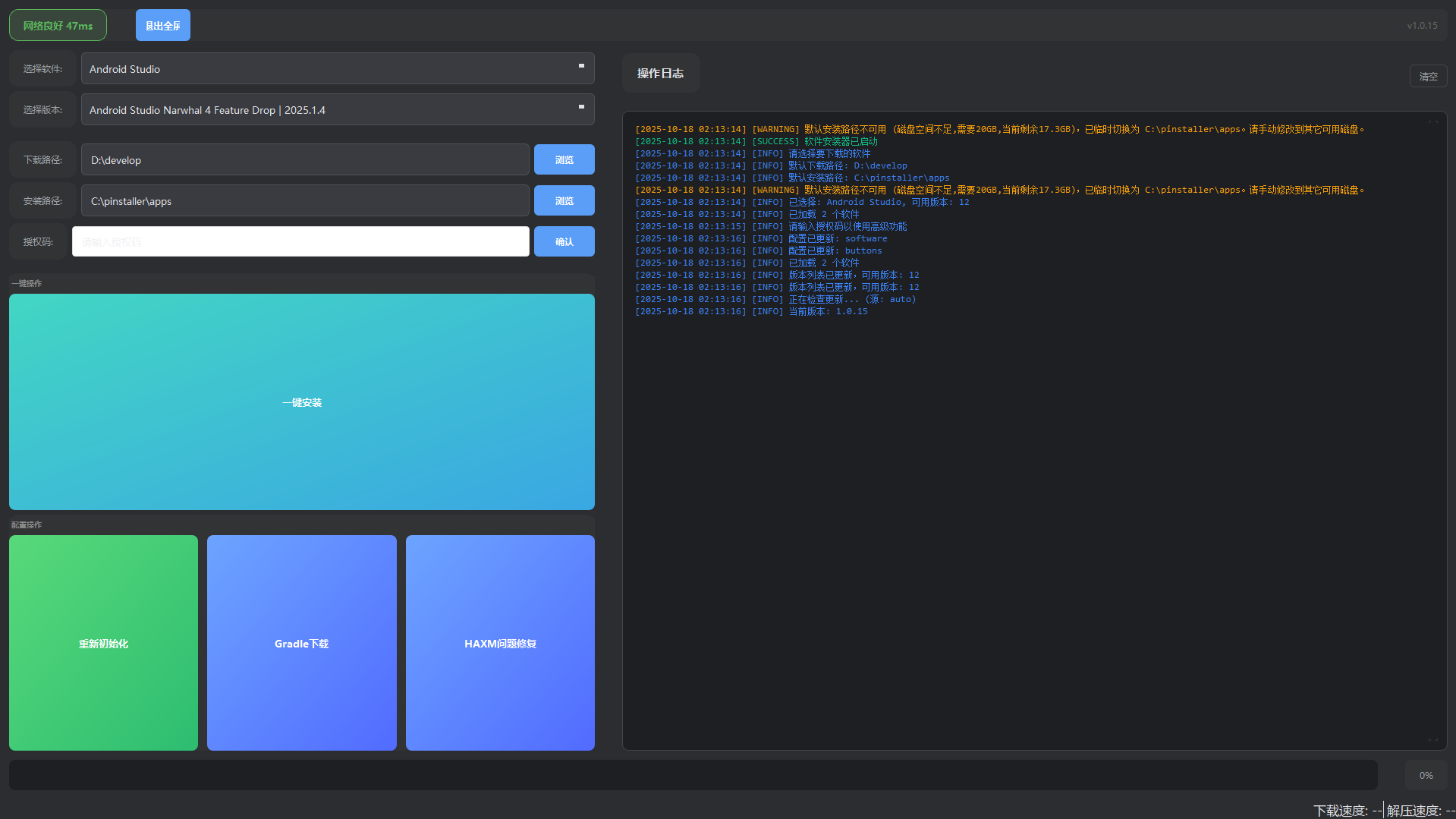
Task: Clear the operation log with 清空
Action: 1428,77
